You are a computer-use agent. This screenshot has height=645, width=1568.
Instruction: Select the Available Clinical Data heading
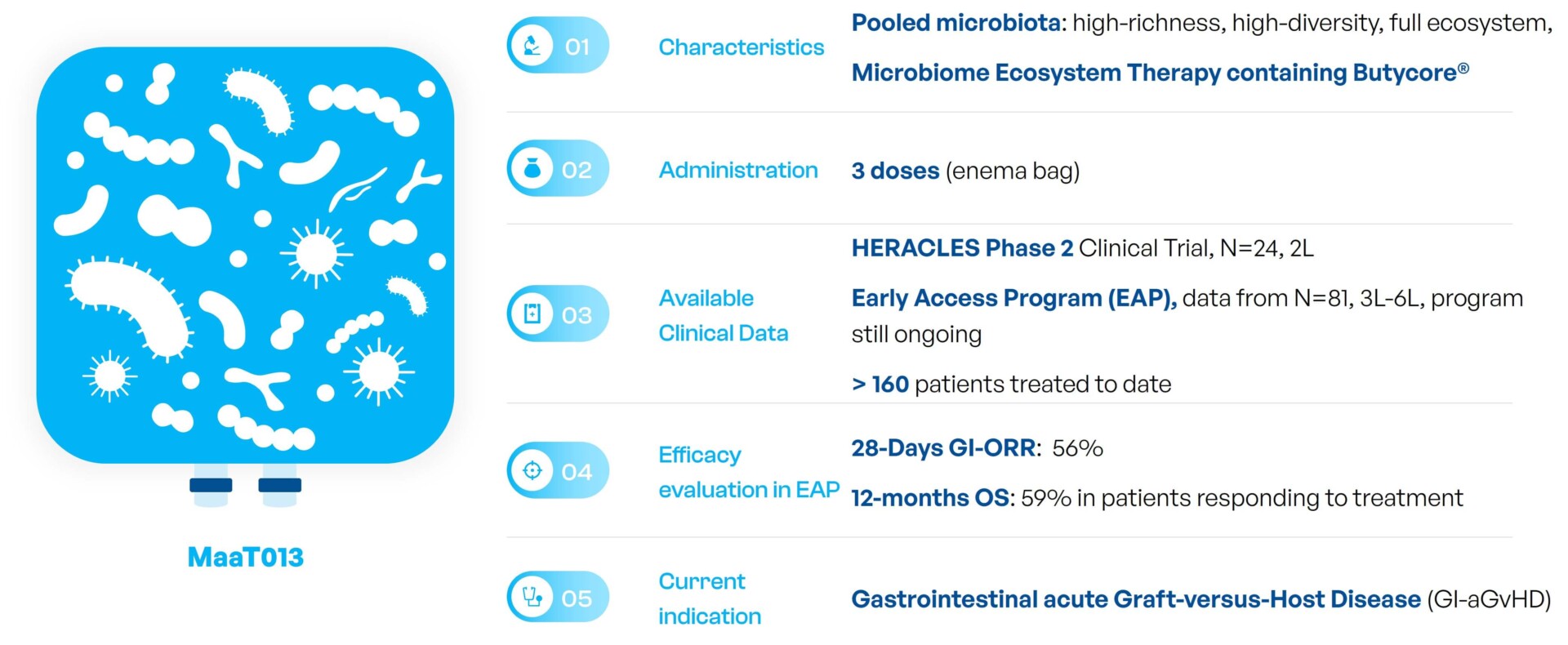coord(724,315)
